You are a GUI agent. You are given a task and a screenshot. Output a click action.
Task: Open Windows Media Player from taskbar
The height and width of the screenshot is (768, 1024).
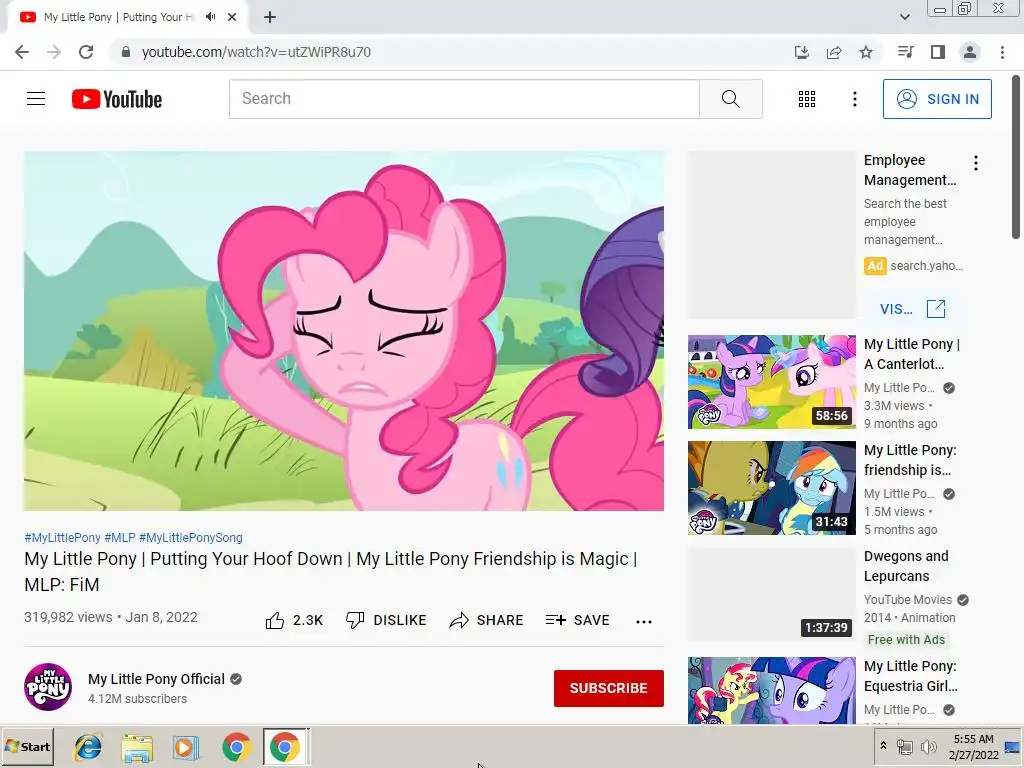(186, 747)
